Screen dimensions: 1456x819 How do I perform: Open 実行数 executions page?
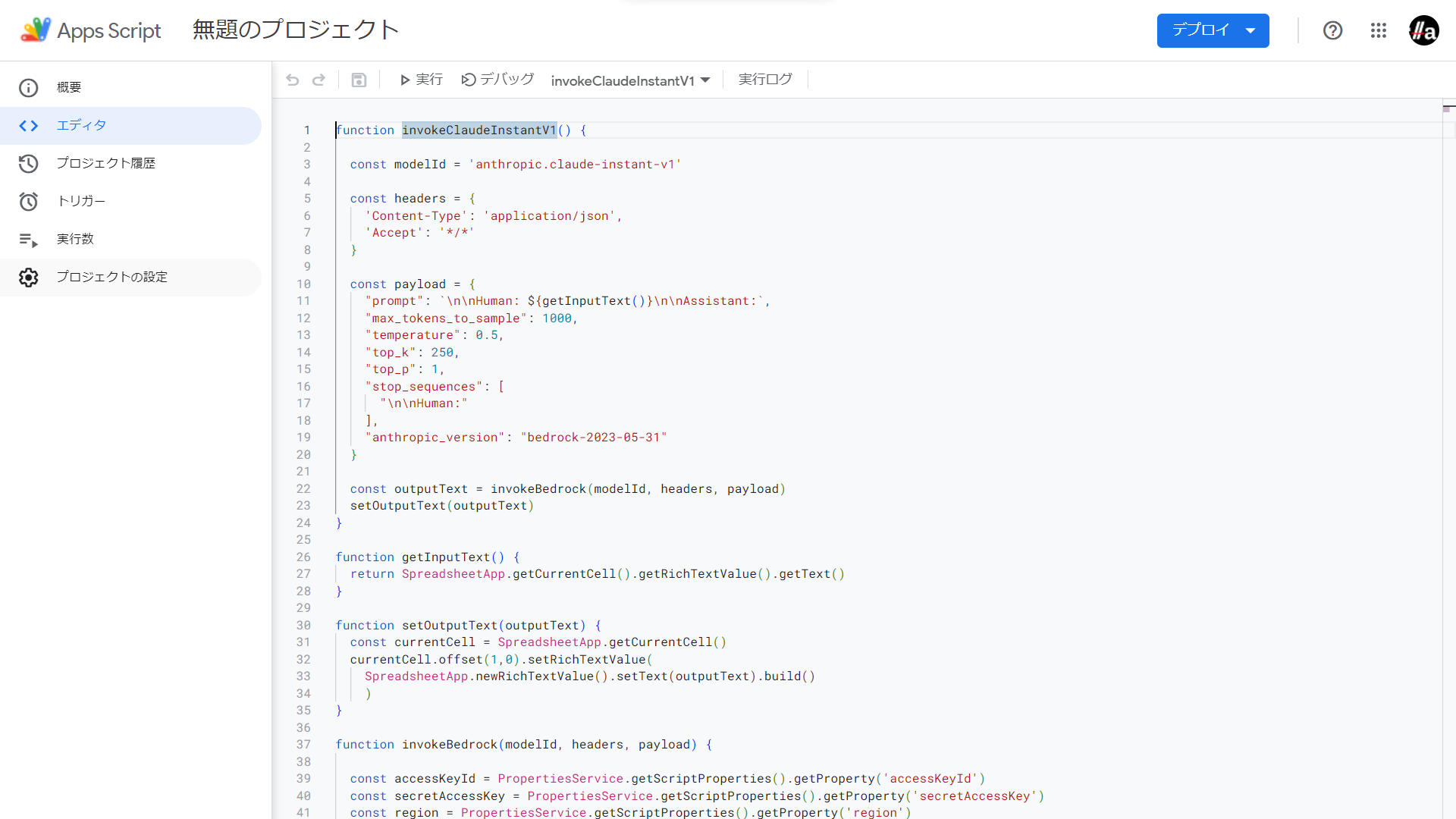75,239
